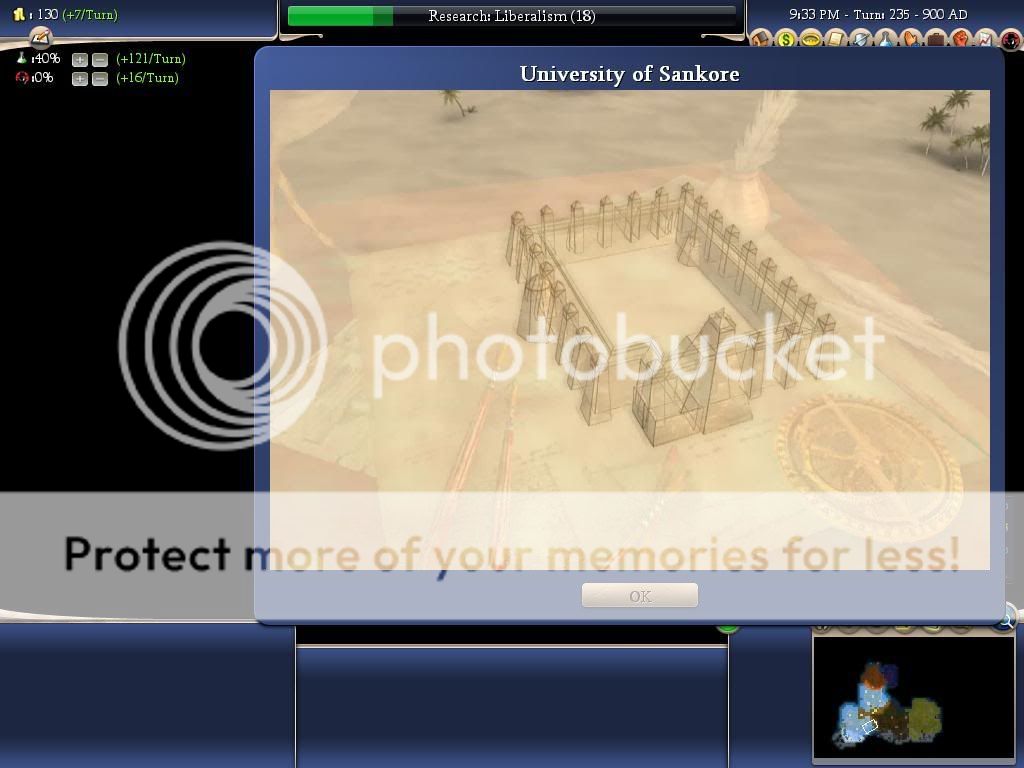Screen dimensions: 1024x768
Task: Open the Domestic Advisor house icon
Action: pyautogui.click(x=760, y=40)
